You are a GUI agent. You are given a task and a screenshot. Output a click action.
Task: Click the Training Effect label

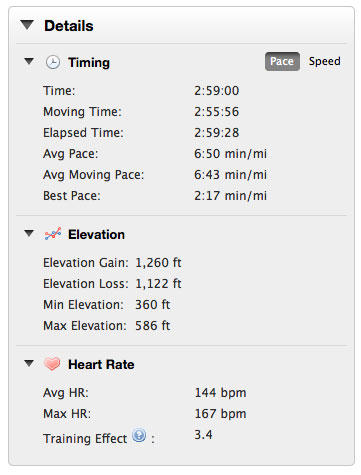[x=85, y=438]
